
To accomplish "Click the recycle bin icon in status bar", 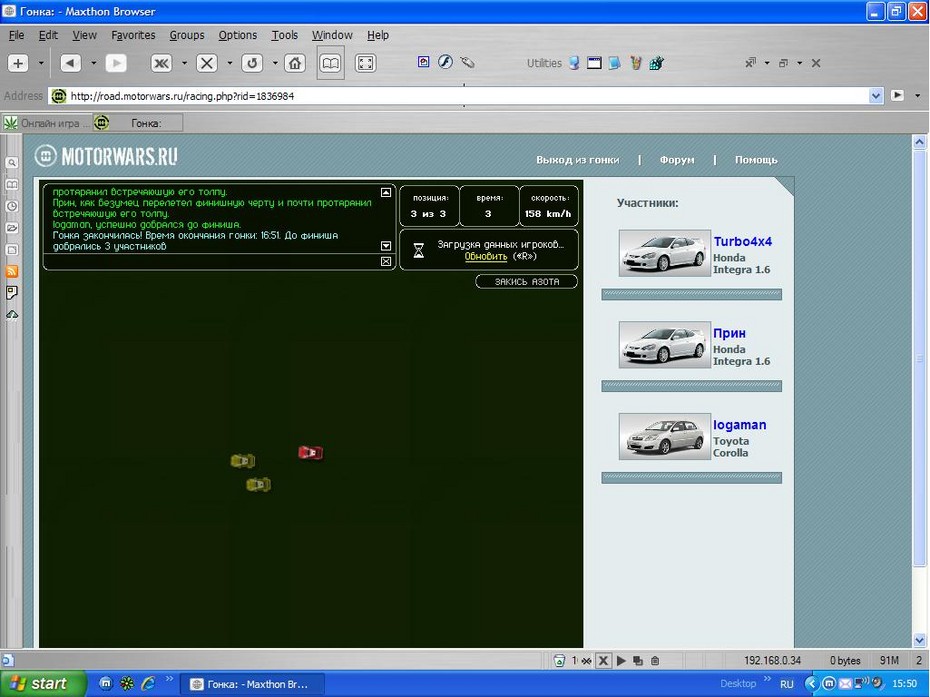I will [559, 660].
